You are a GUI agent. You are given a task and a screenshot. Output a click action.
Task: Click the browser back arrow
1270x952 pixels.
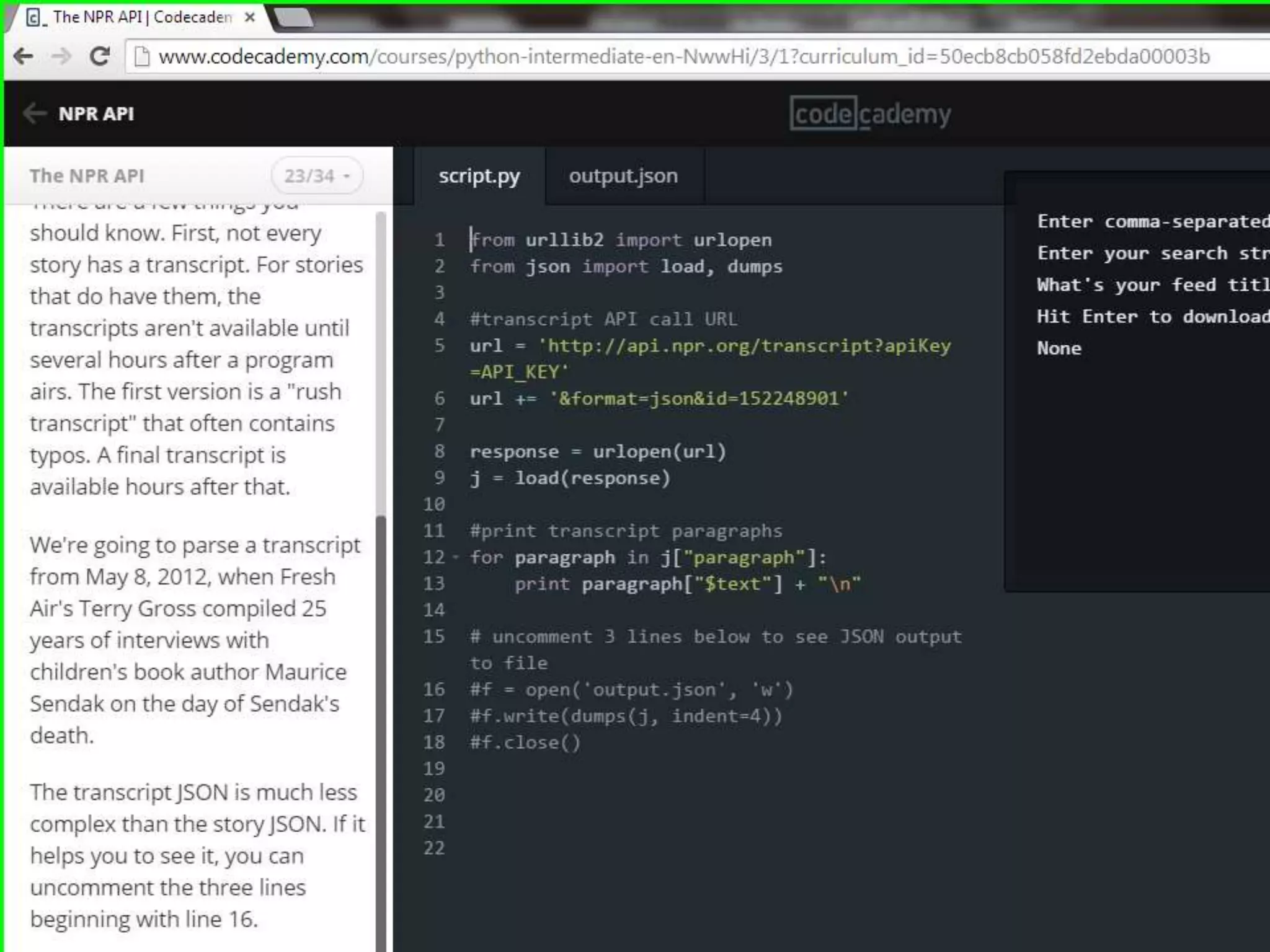(24, 56)
